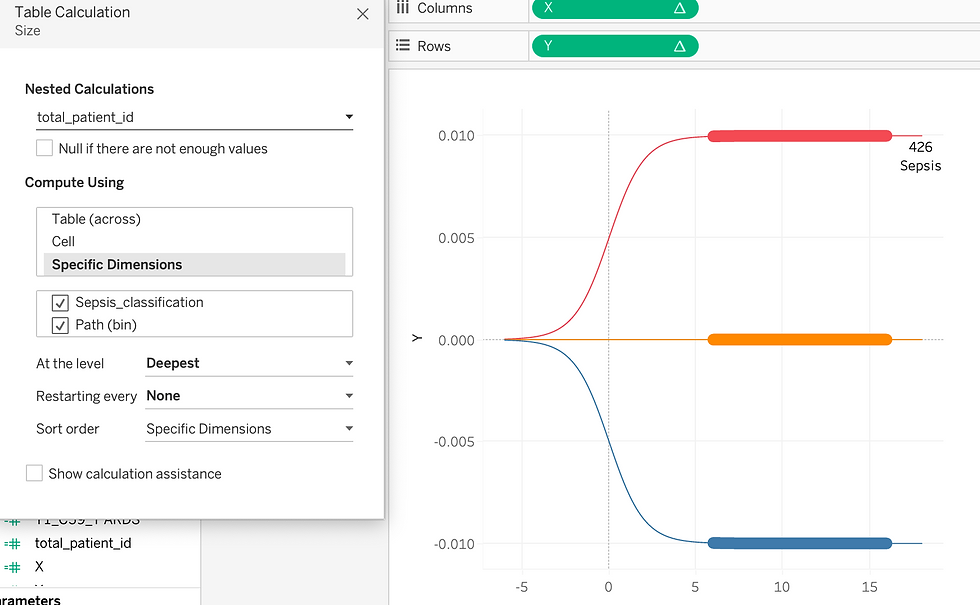Click the X pill on Columns shelf
980x605 pixels.
[x=615, y=8]
